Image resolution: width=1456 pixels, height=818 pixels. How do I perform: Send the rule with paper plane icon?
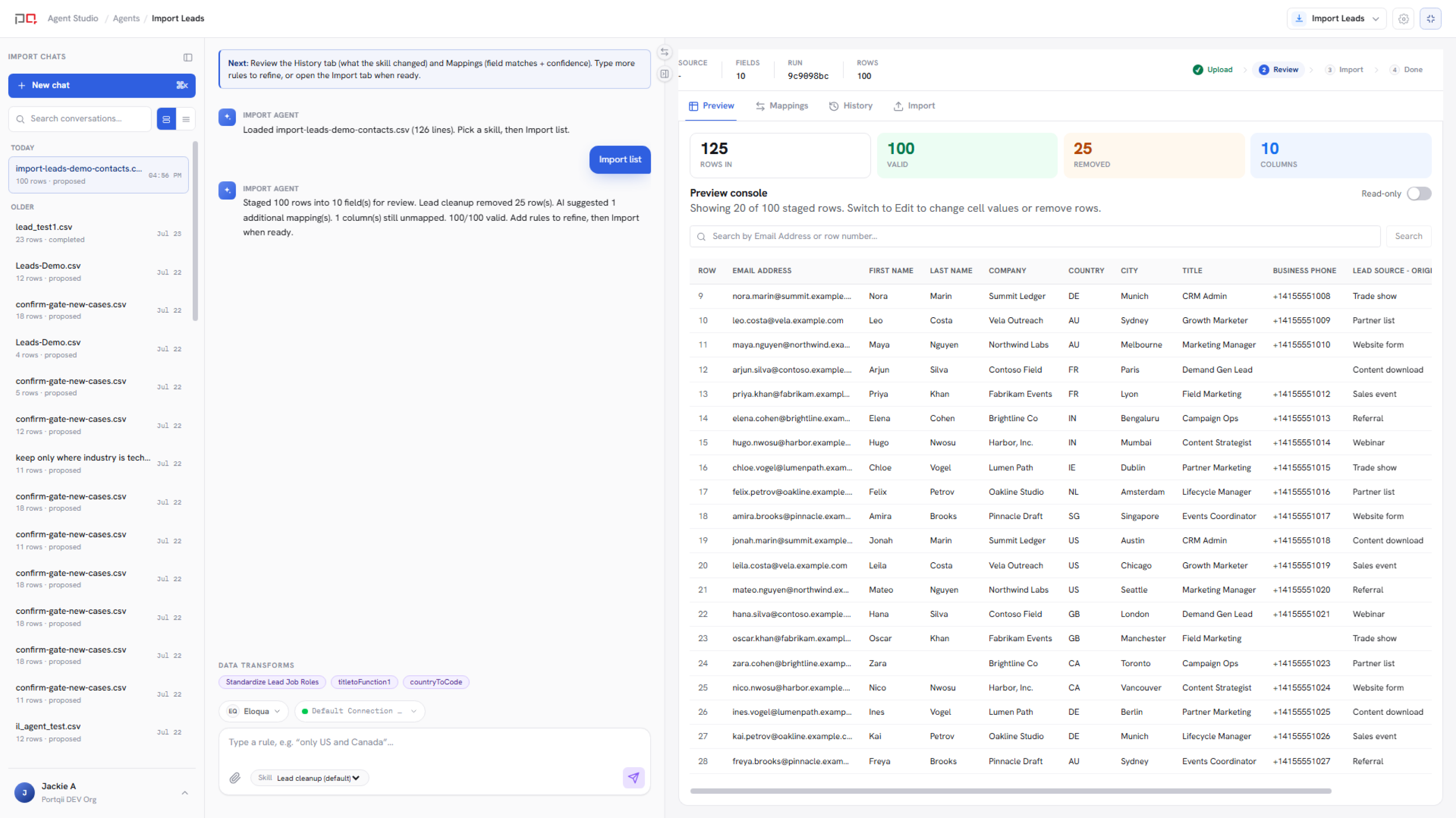pos(633,778)
